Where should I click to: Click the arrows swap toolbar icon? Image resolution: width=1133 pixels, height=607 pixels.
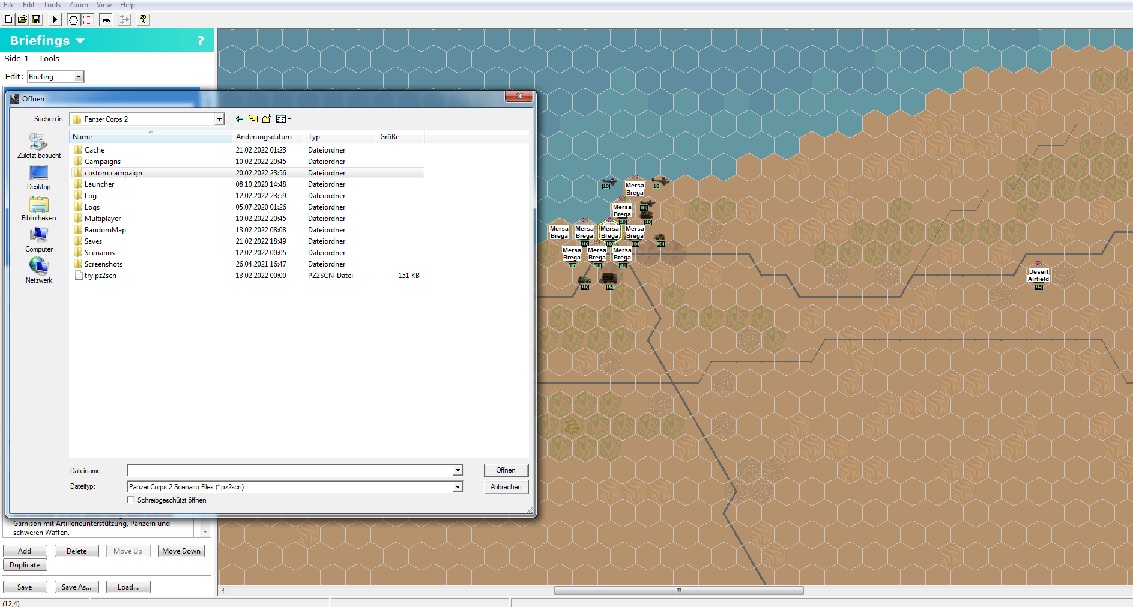tap(124, 20)
